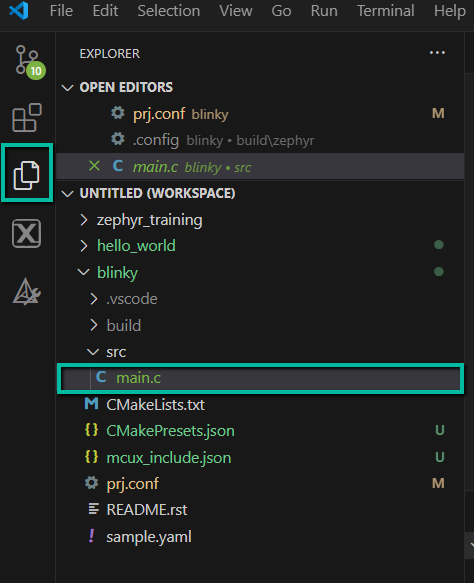This screenshot has width=474, height=583.
Task: Expand the .vscode folder
Action: point(94,299)
